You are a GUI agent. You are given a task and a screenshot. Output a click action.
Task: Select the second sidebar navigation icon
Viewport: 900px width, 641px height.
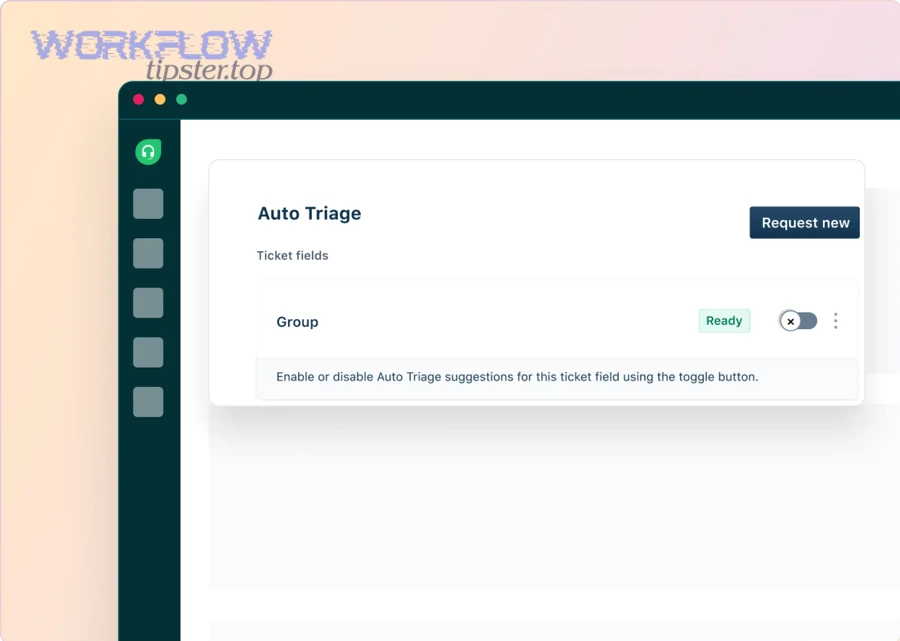coord(148,253)
